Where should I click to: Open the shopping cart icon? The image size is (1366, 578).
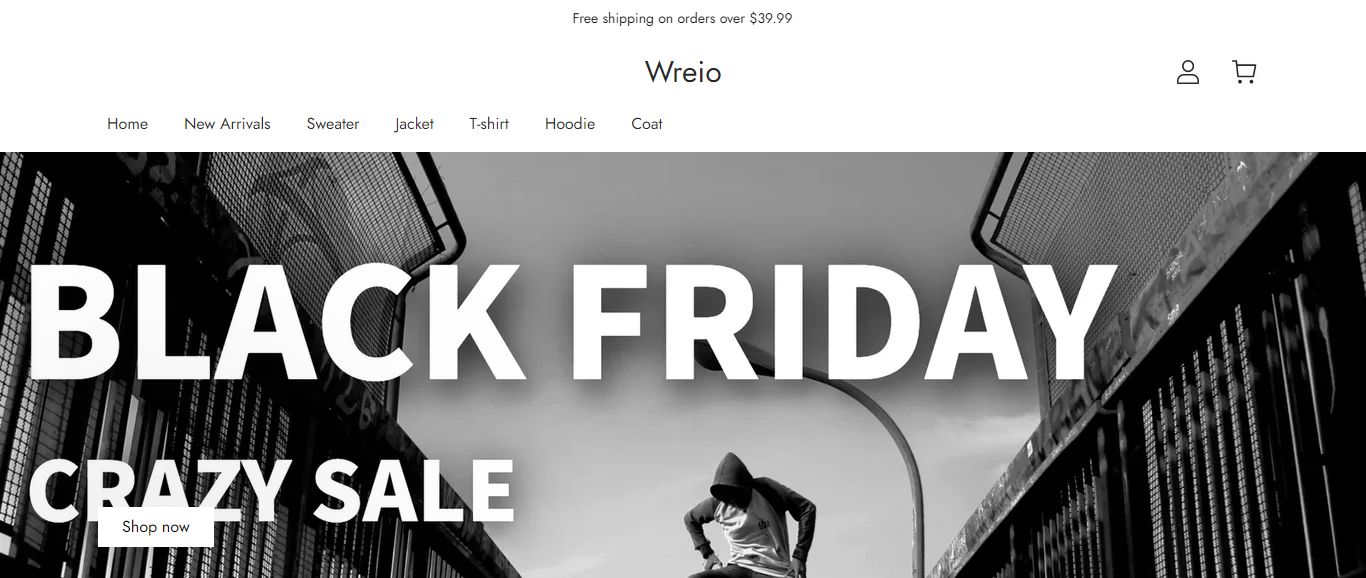(1244, 72)
